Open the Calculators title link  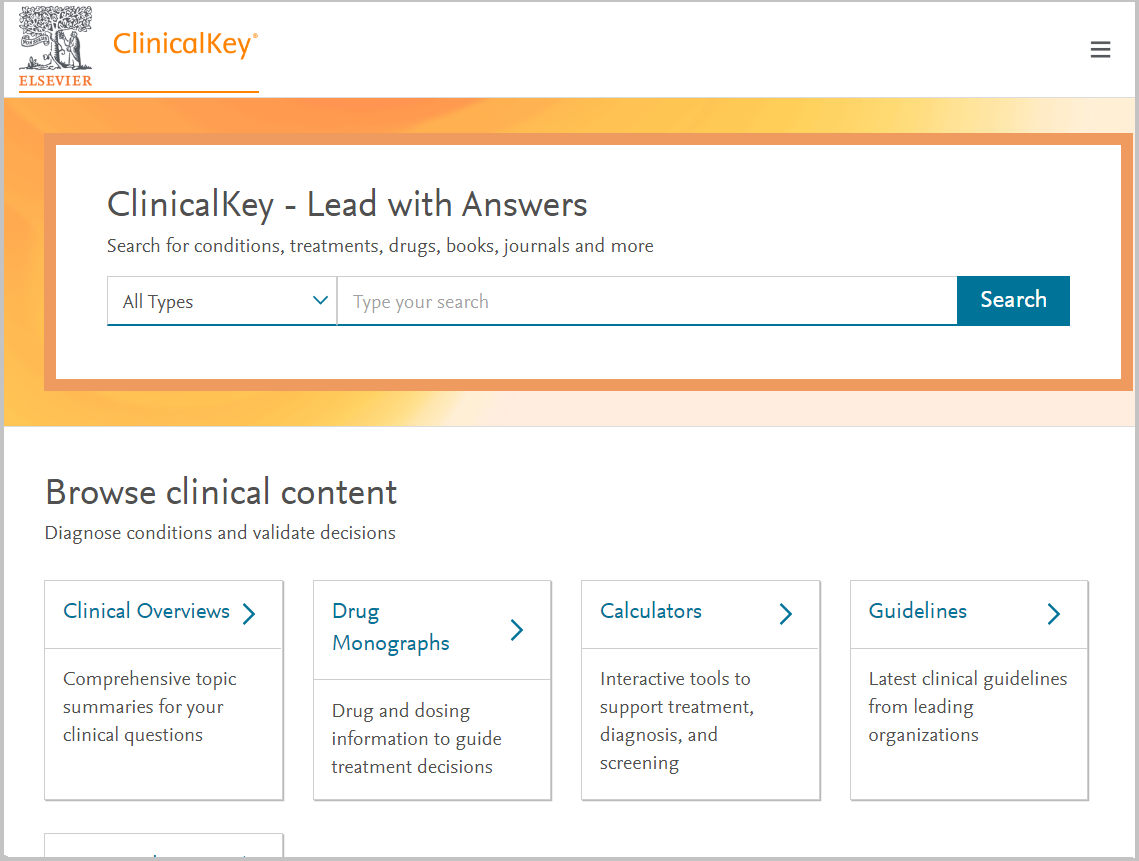click(651, 611)
